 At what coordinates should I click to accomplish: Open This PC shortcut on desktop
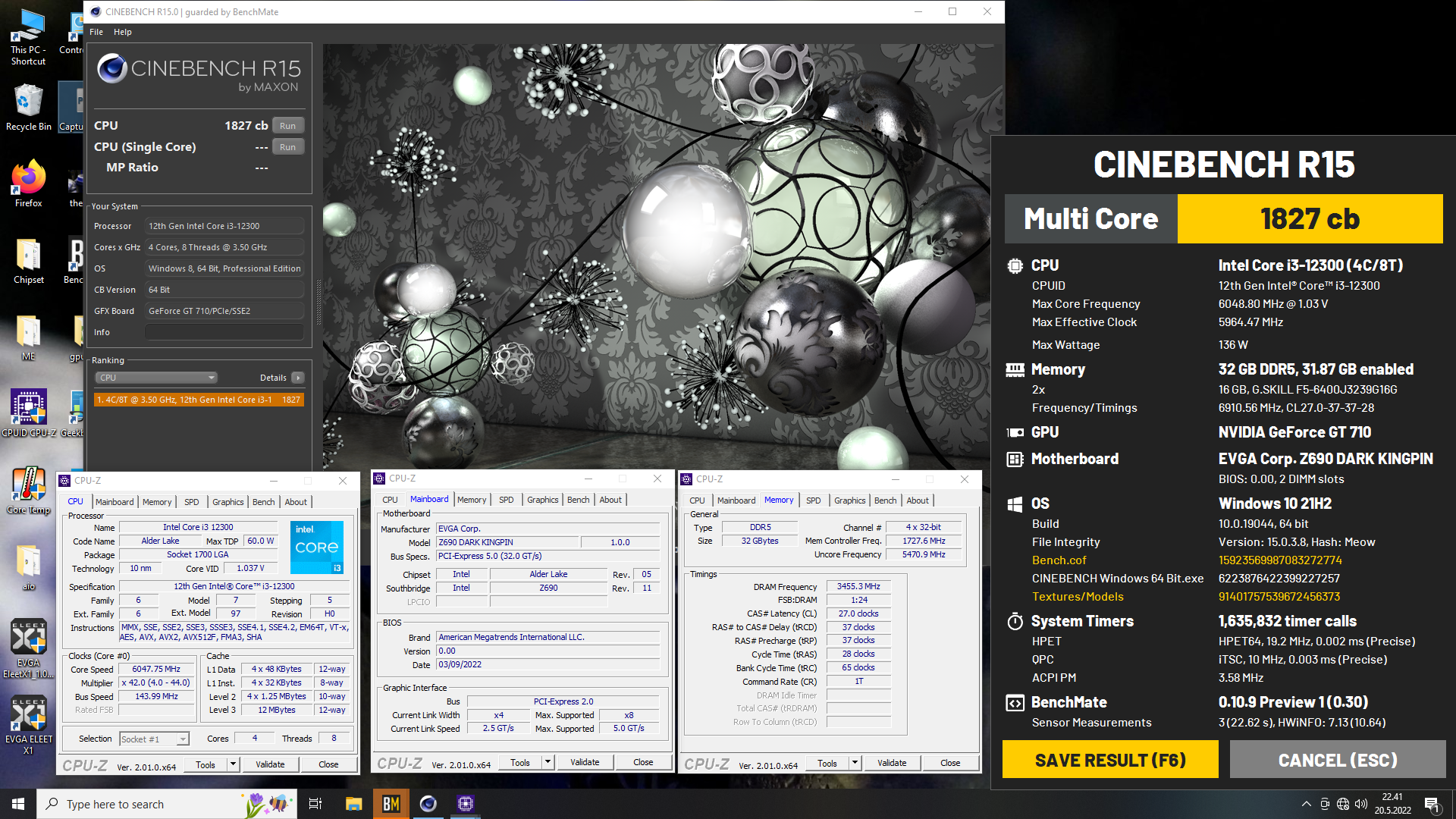coord(28,36)
